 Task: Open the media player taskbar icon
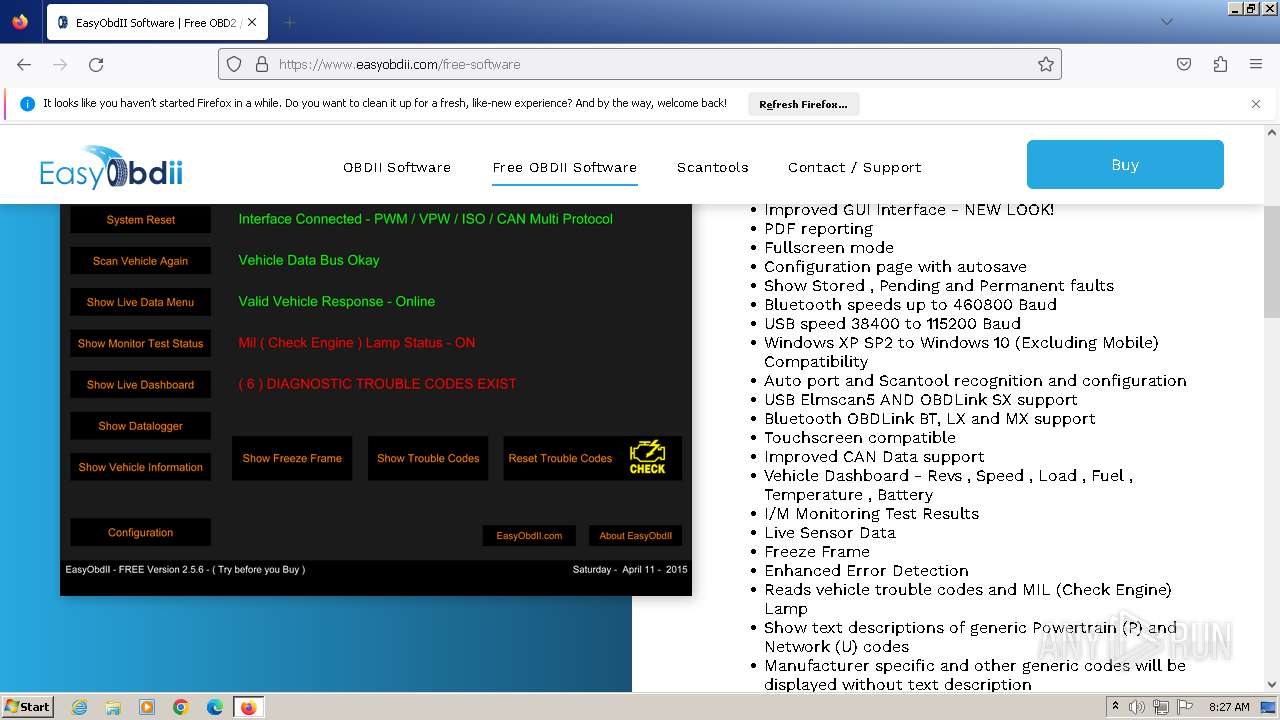tap(147, 707)
